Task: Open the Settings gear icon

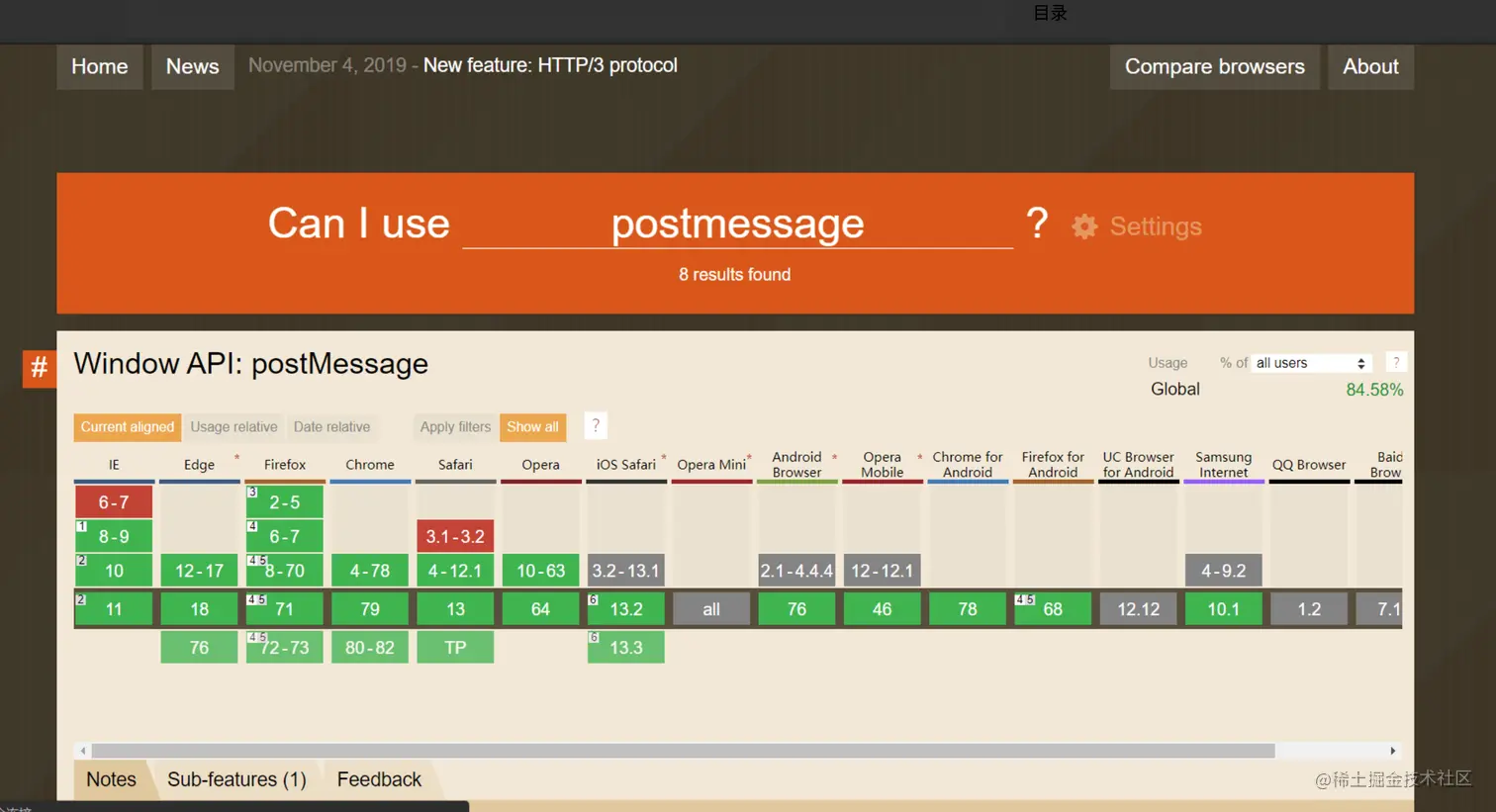Action: [x=1084, y=226]
